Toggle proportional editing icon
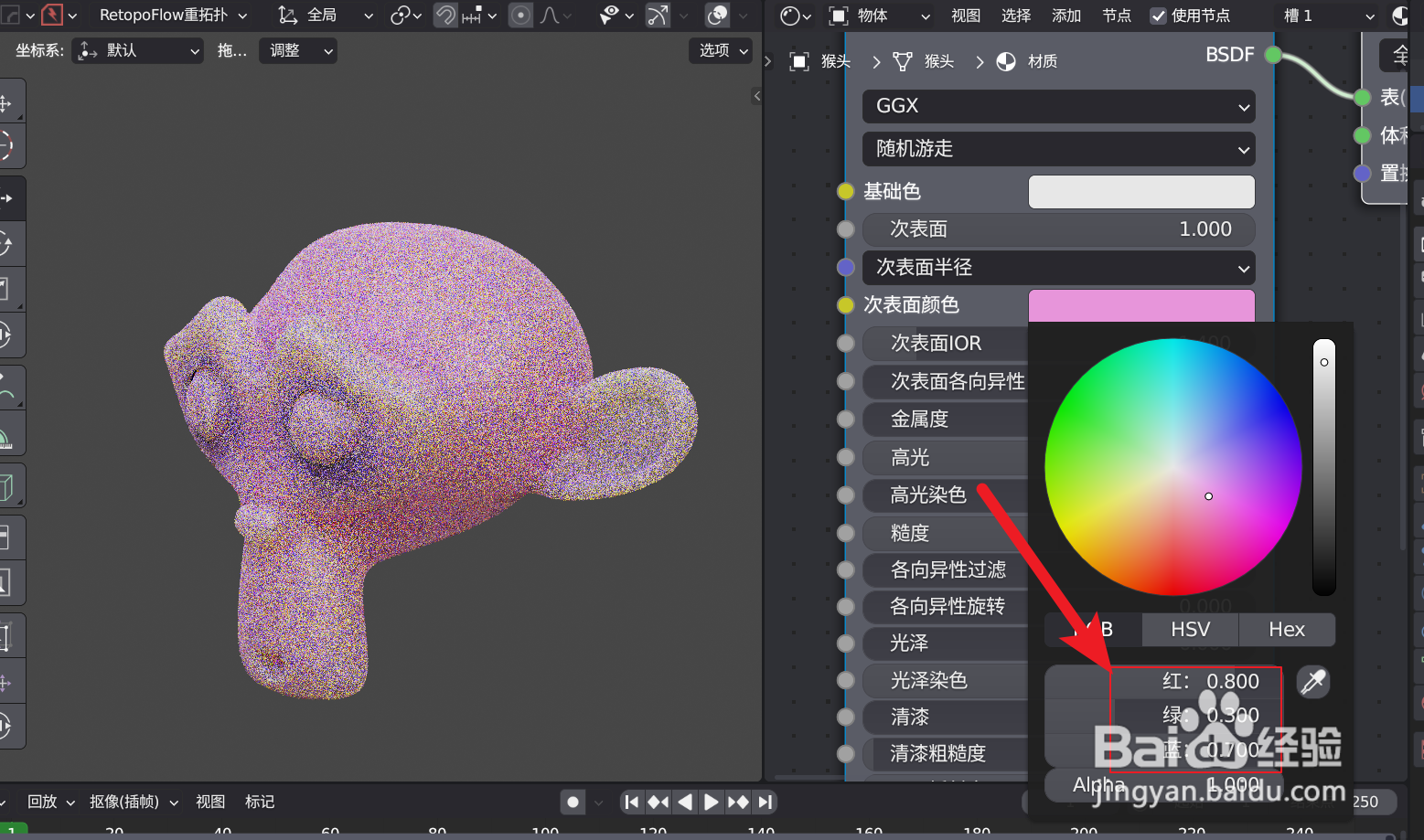Image resolution: width=1424 pixels, height=840 pixels. point(520,16)
